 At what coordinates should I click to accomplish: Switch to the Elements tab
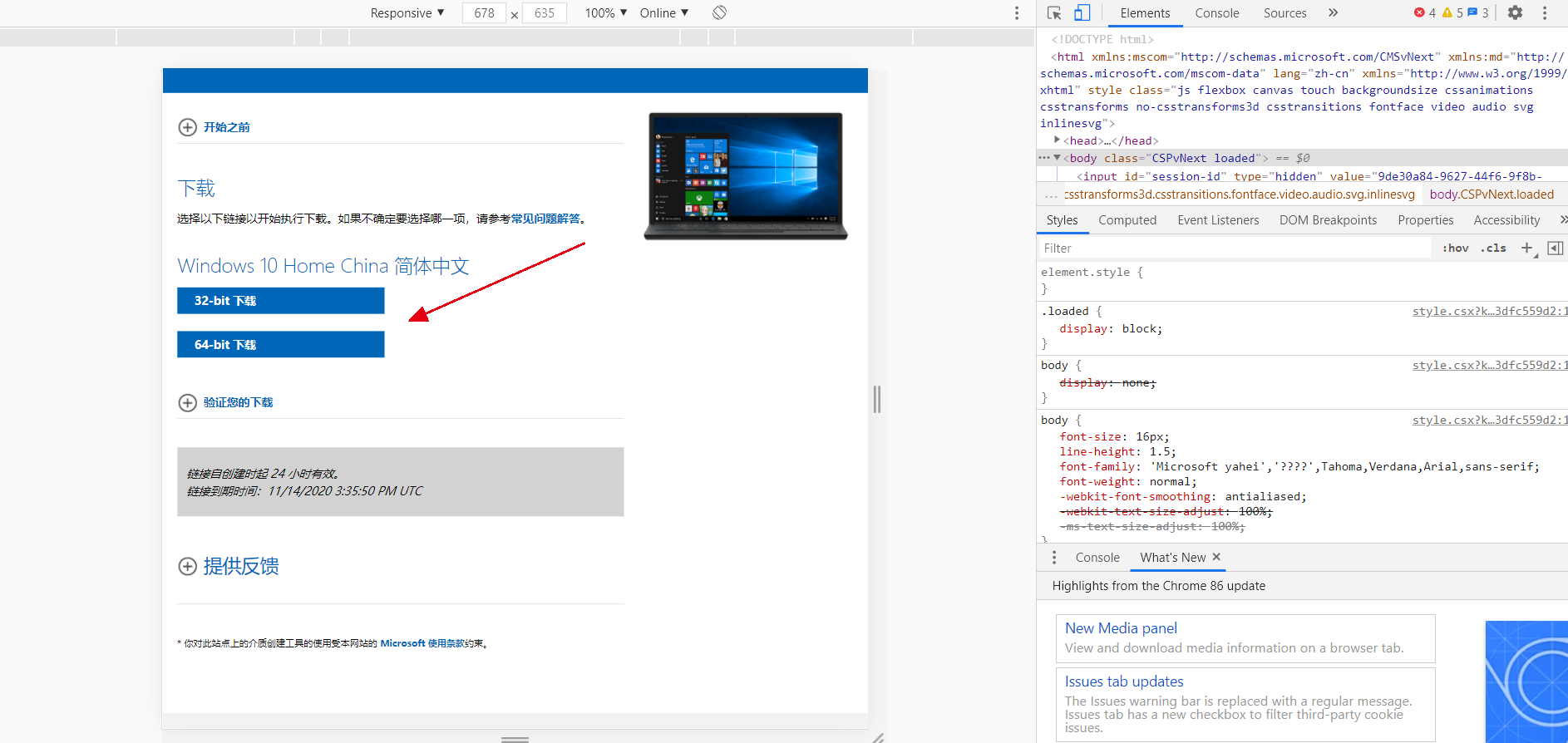click(x=1145, y=12)
